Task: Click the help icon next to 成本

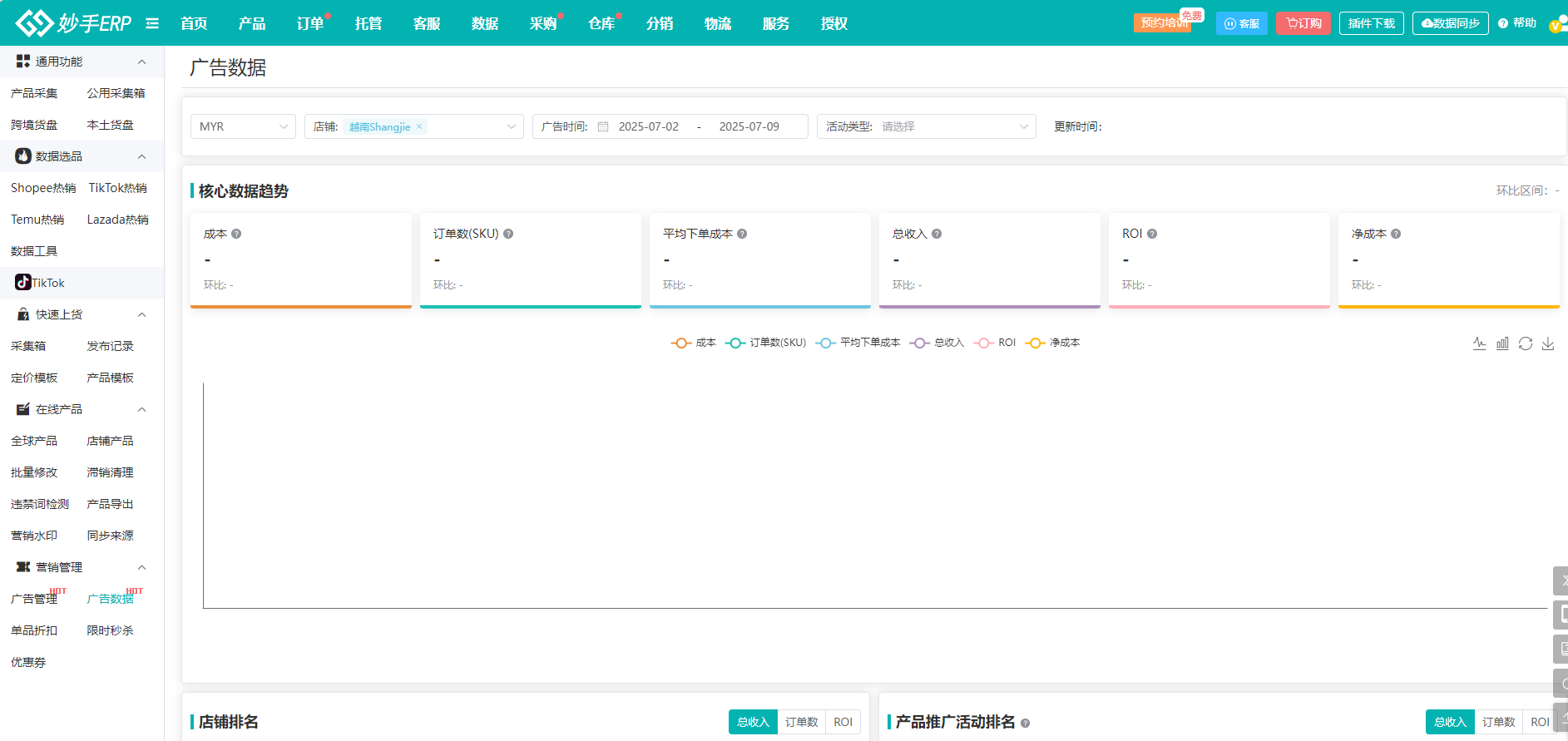Action: pos(236,234)
